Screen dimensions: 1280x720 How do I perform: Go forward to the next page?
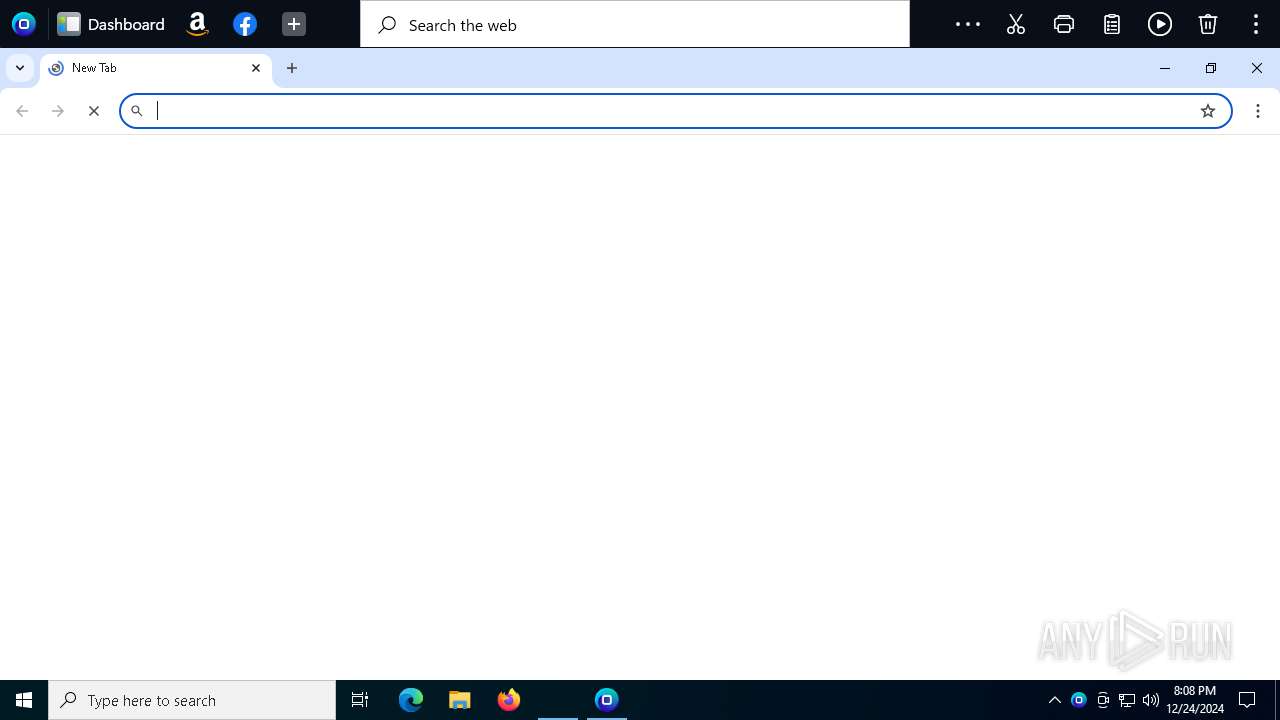click(x=58, y=111)
